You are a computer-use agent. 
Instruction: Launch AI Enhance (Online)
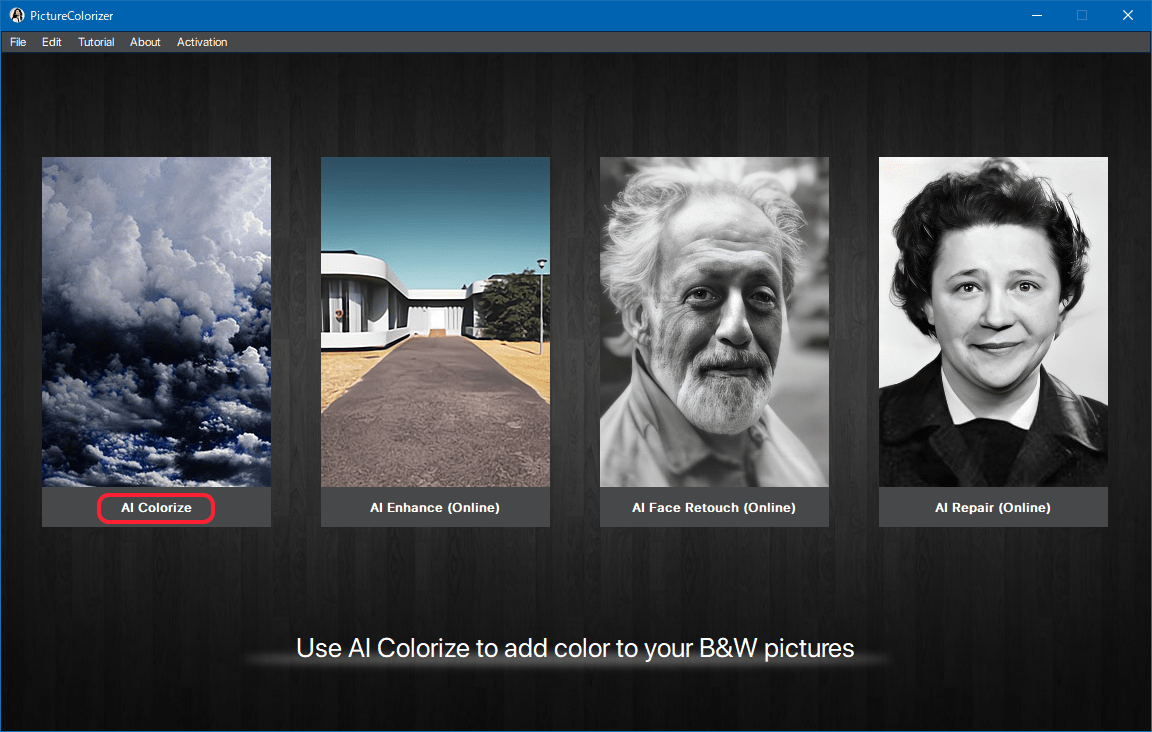pyautogui.click(x=435, y=508)
